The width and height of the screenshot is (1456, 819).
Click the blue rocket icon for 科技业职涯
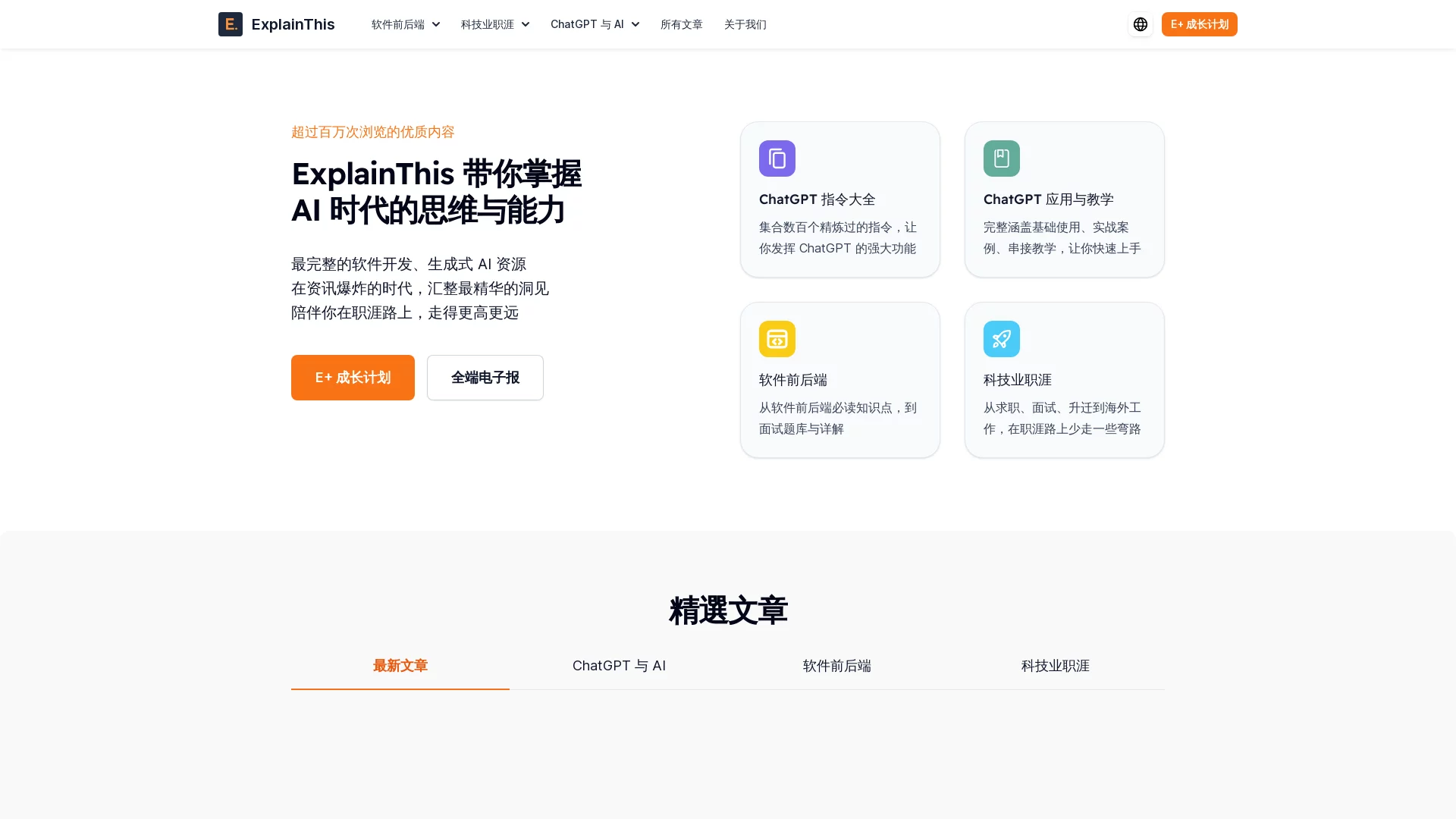pyautogui.click(x=1001, y=339)
